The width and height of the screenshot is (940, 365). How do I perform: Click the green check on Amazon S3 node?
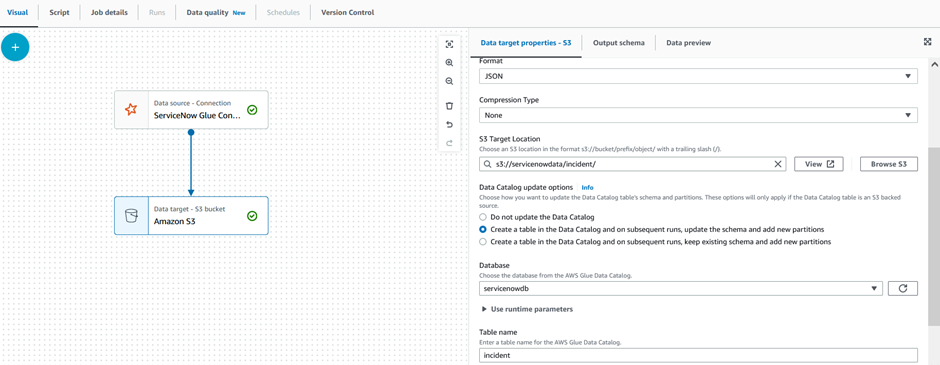pyautogui.click(x=252, y=216)
